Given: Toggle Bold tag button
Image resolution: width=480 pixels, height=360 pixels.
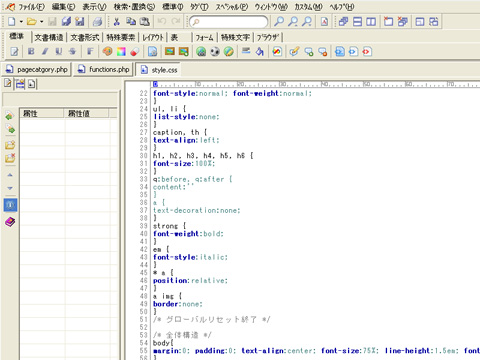Looking at the screenshot, I should coord(31,51).
